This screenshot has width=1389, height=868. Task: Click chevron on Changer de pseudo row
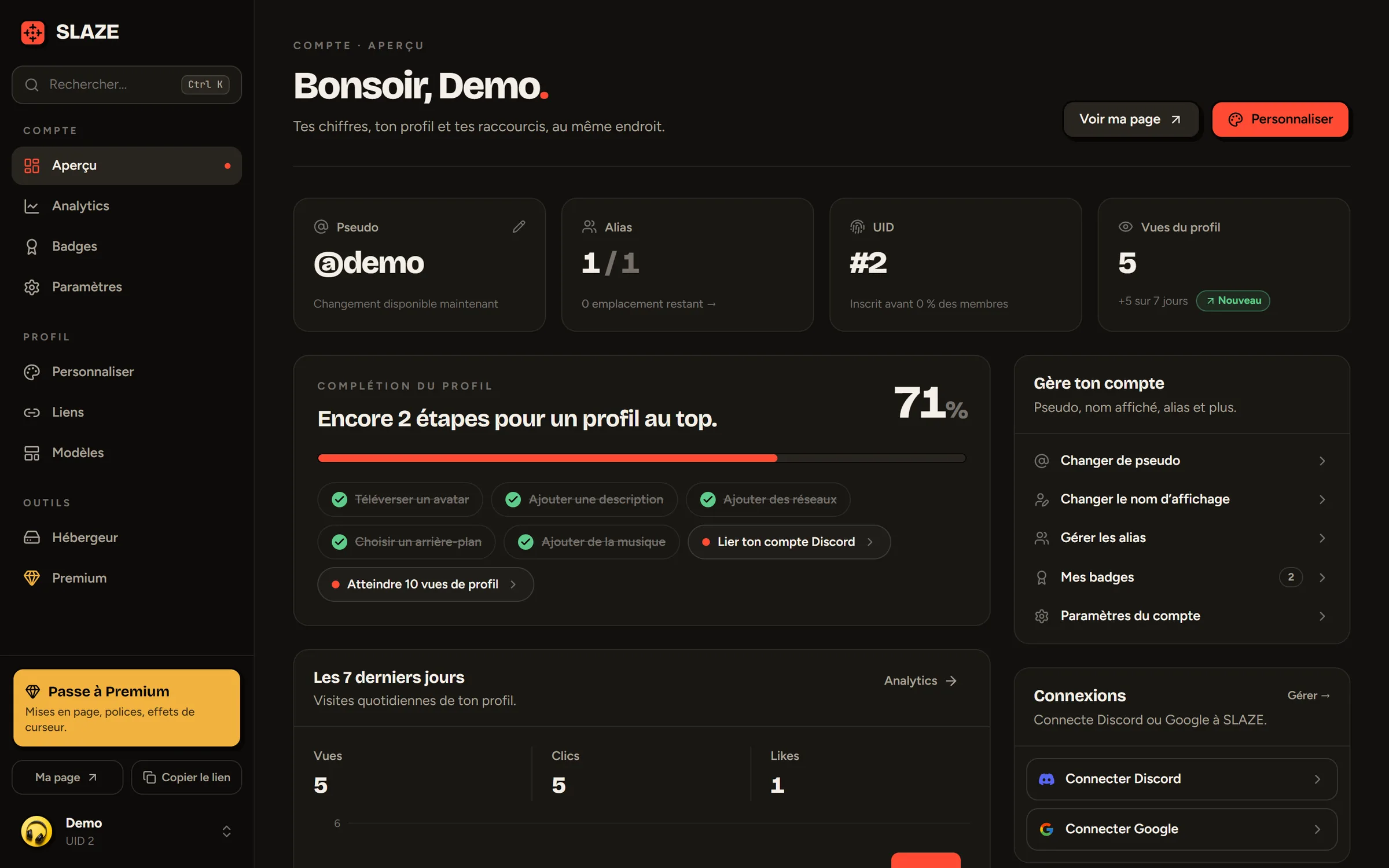(1322, 461)
